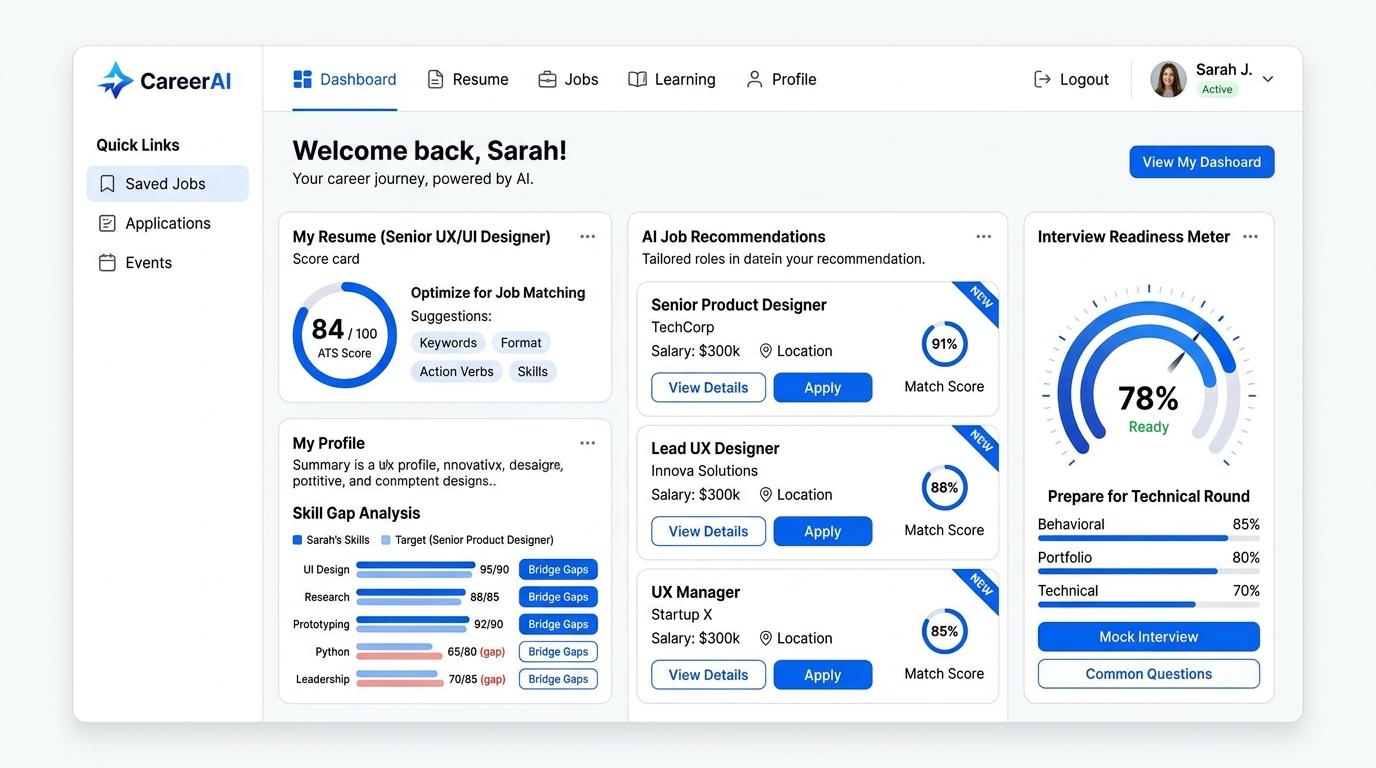This screenshot has width=1376, height=768.
Task: Click location pin for Lead UX Designer
Action: click(x=766, y=495)
